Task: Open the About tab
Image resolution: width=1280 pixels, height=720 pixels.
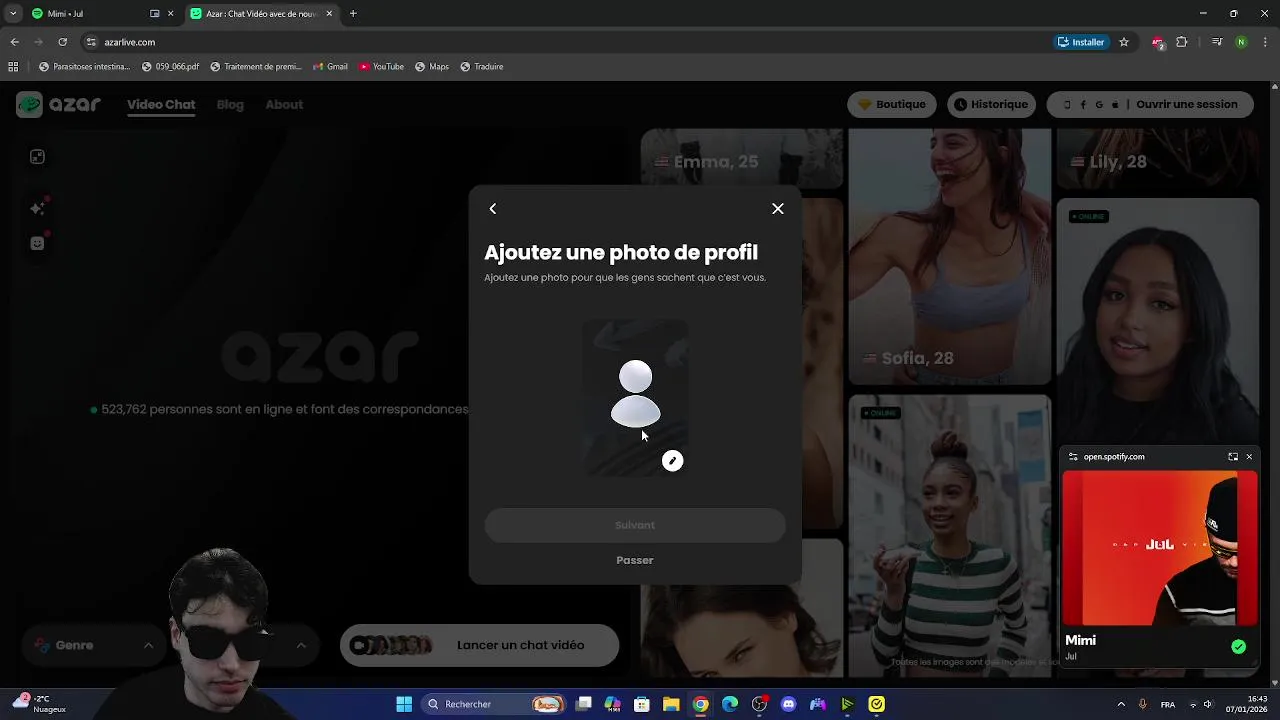Action: tap(284, 104)
